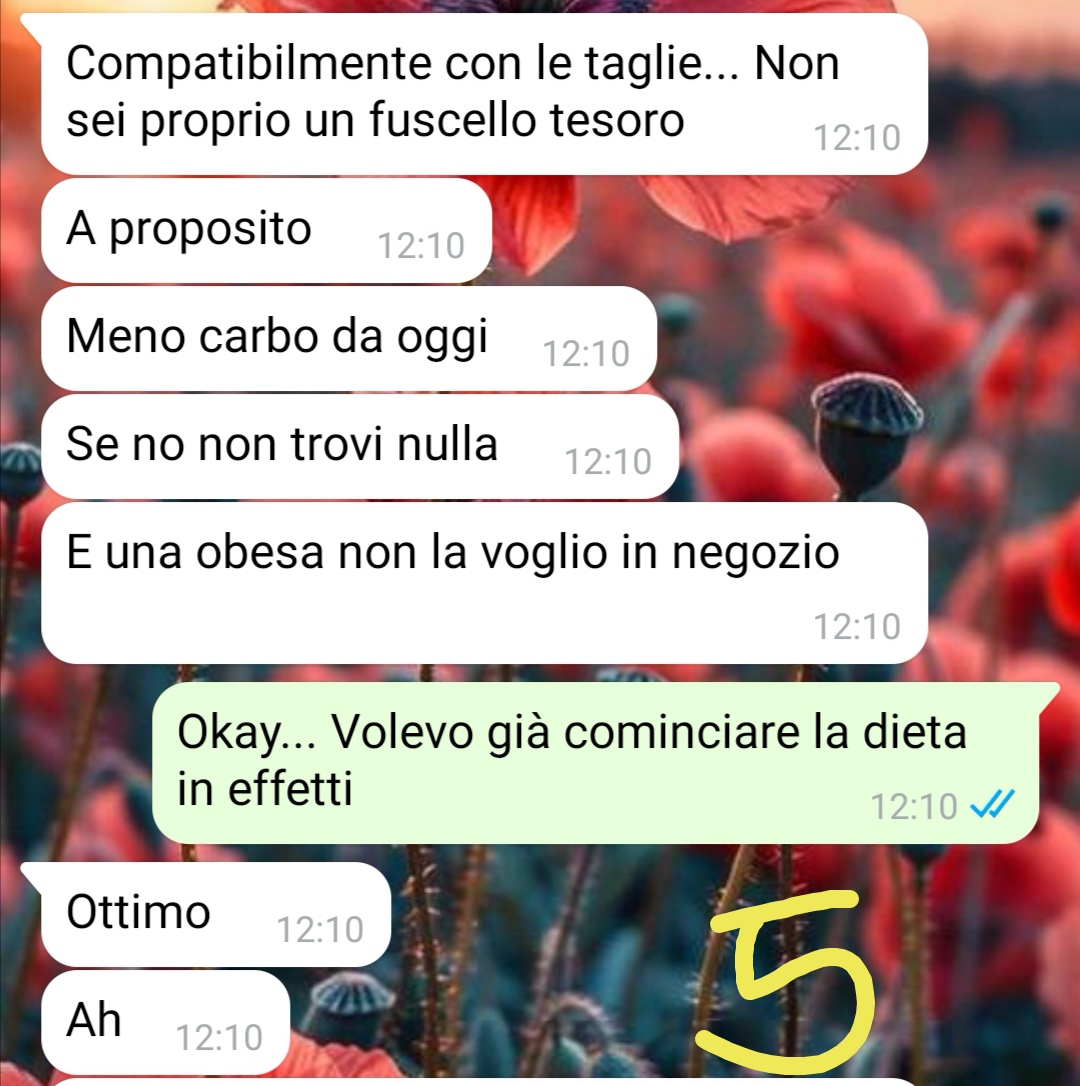Tap the timestamp of the green sent message
1080x1086 pixels.
pyautogui.click(x=913, y=807)
